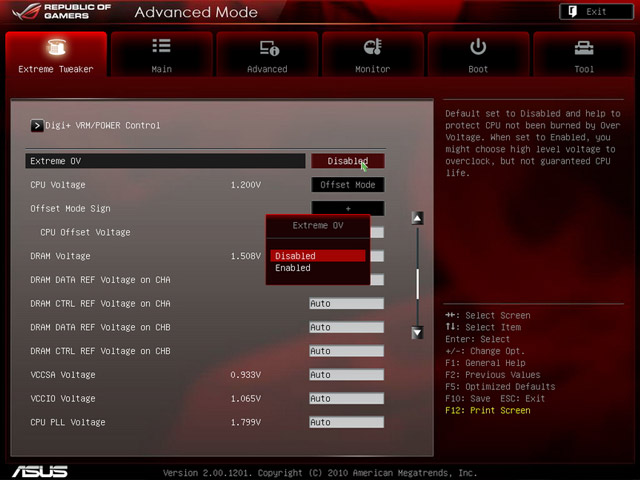640x480 pixels.
Task: Switch to the Boot tab
Action: [478, 54]
